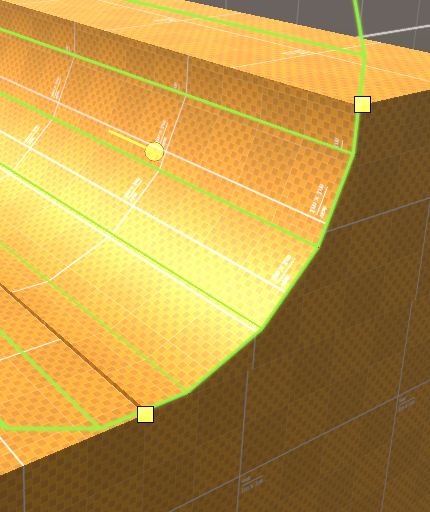Select the upper-right square vertex handle

point(362,104)
